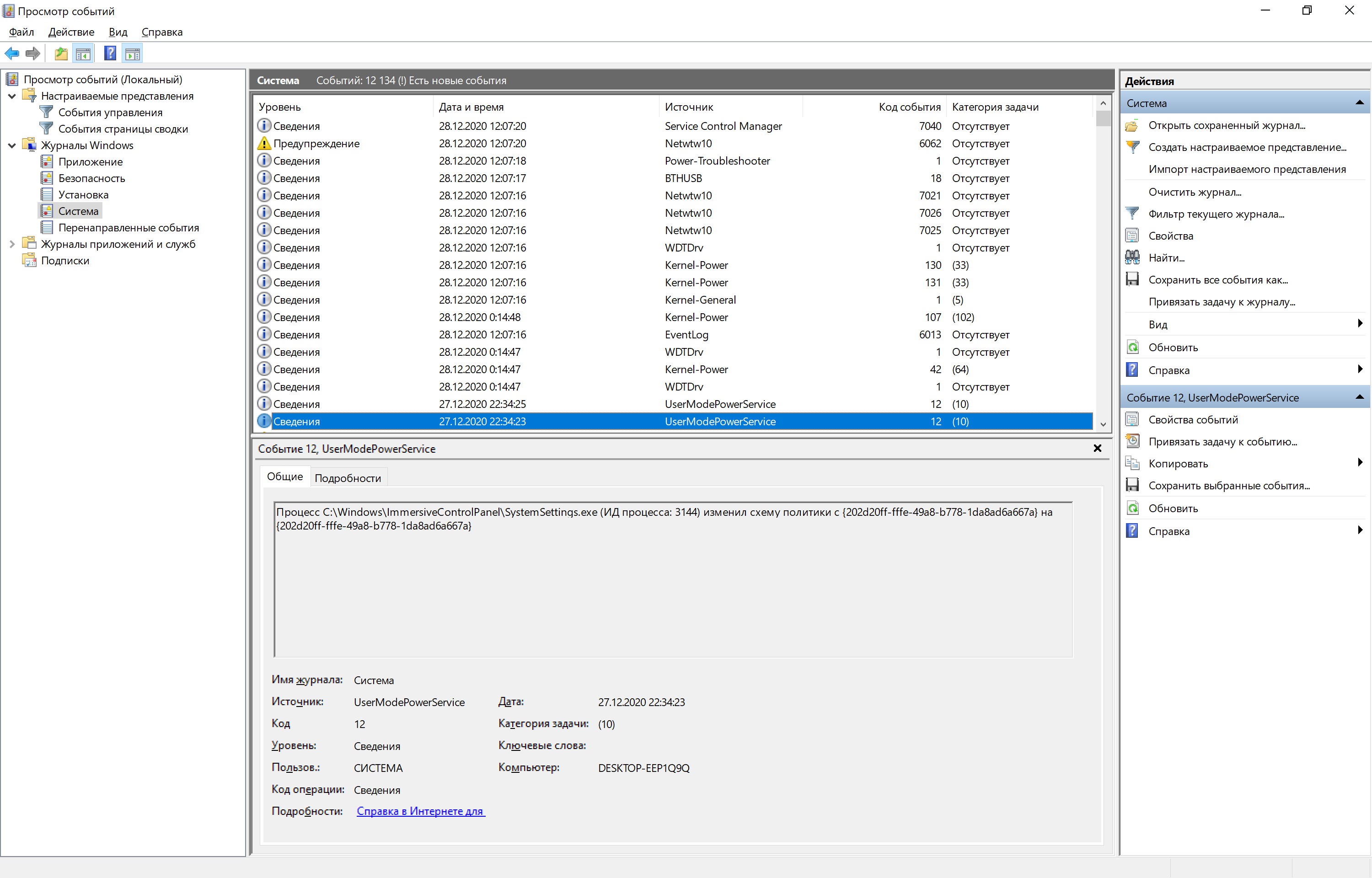Select the Kernel-Power event 107 row
Screen dimensions: 1372x878
point(673,317)
